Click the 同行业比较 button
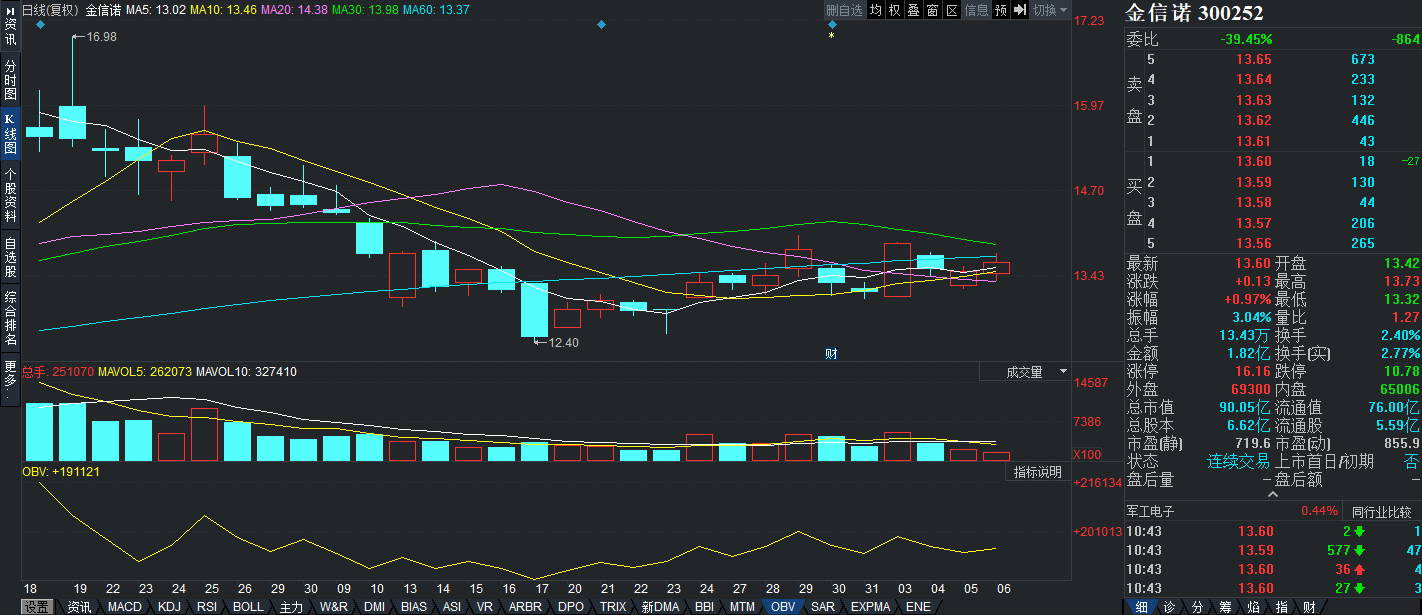1422x615 pixels. coord(1384,511)
